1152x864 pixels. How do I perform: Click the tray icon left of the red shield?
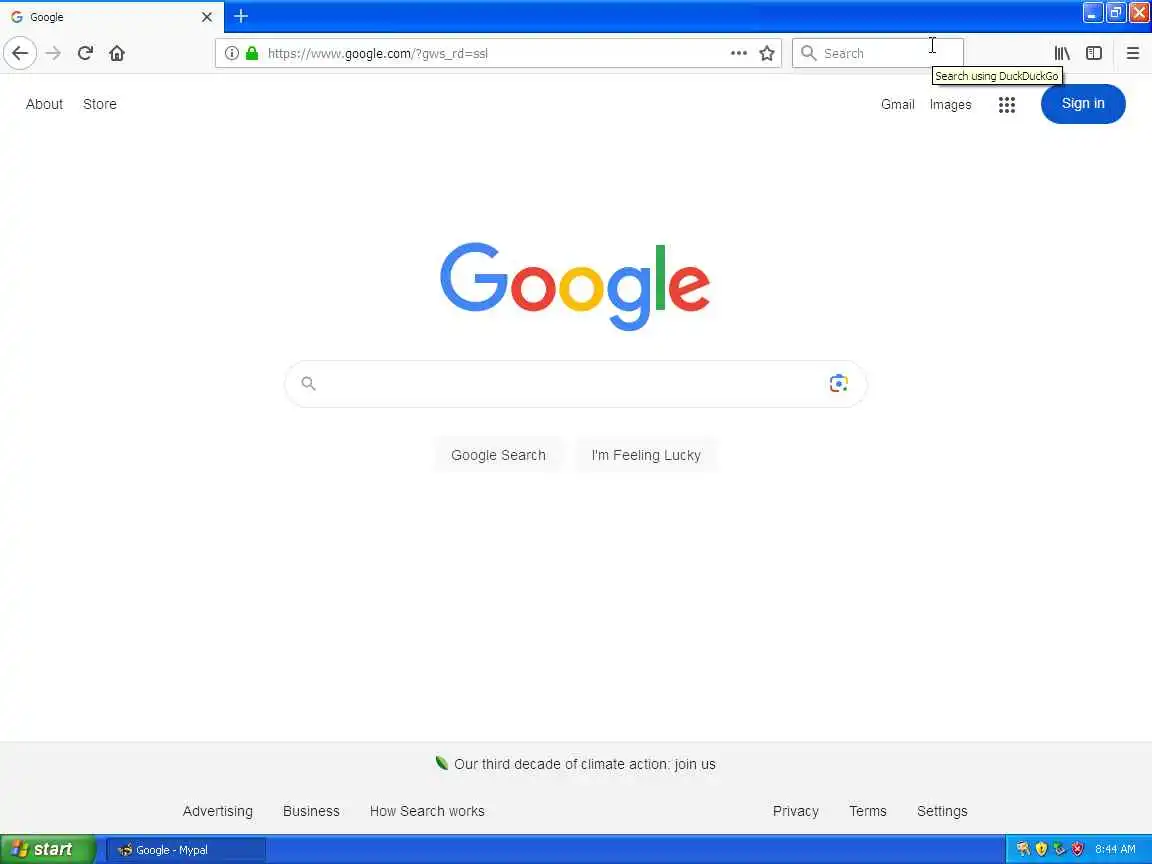(x=1059, y=849)
